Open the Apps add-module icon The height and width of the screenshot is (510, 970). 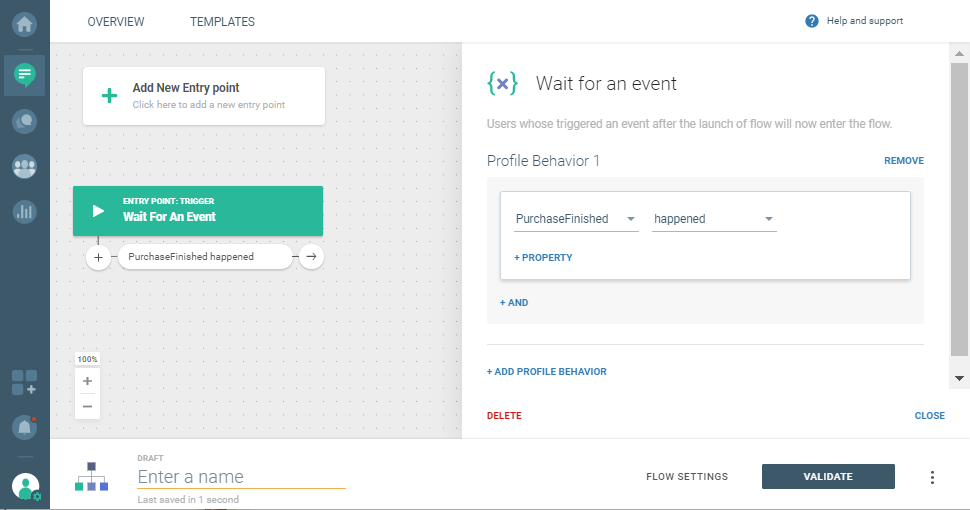24,382
